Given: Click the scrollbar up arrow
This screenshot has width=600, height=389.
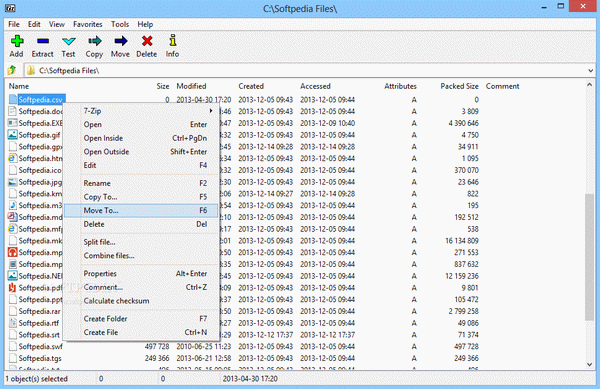Looking at the screenshot, I should 590,85.
